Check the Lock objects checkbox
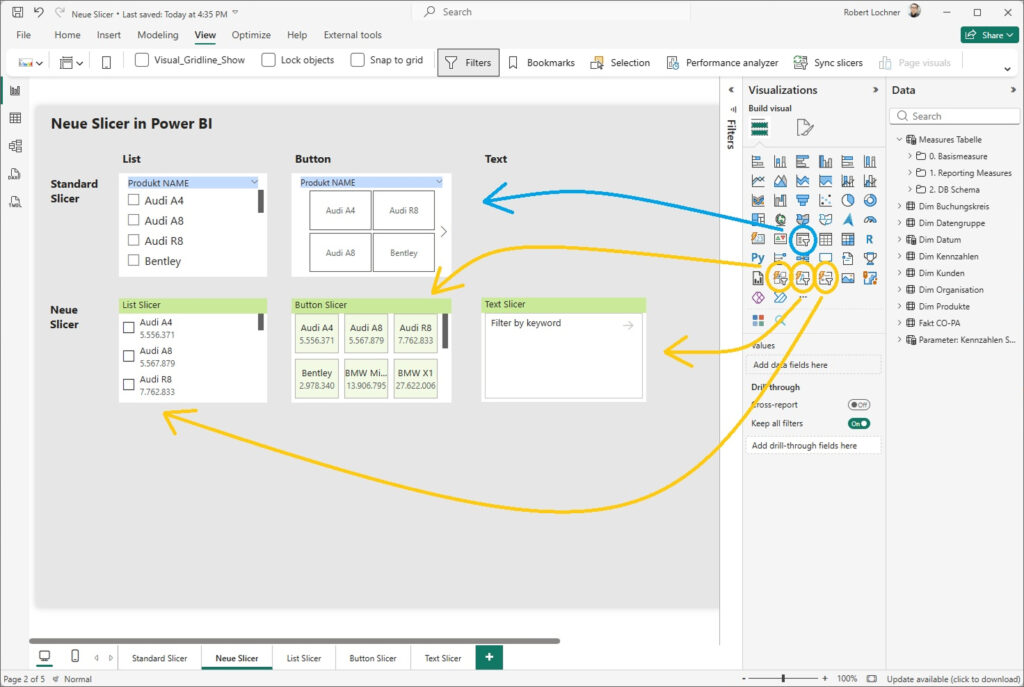Viewport: 1024px width, 687px height. [x=268, y=60]
